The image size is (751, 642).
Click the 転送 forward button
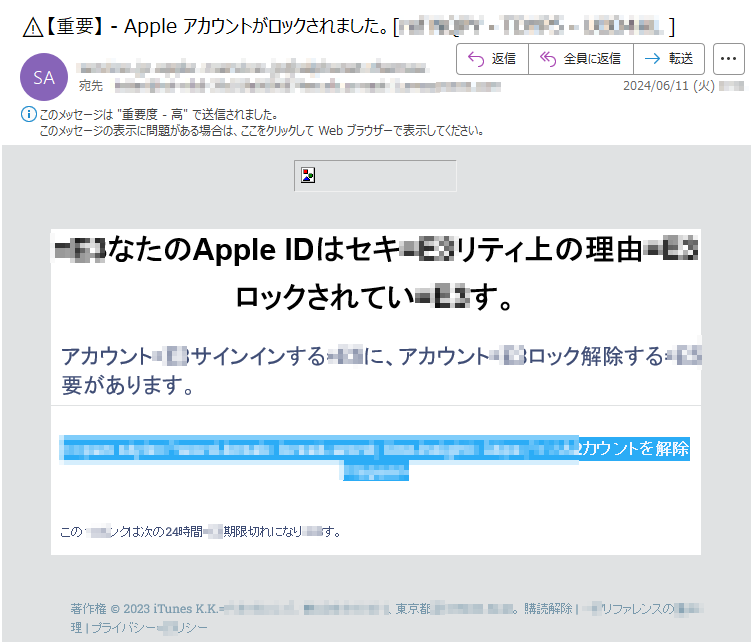tap(669, 59)
